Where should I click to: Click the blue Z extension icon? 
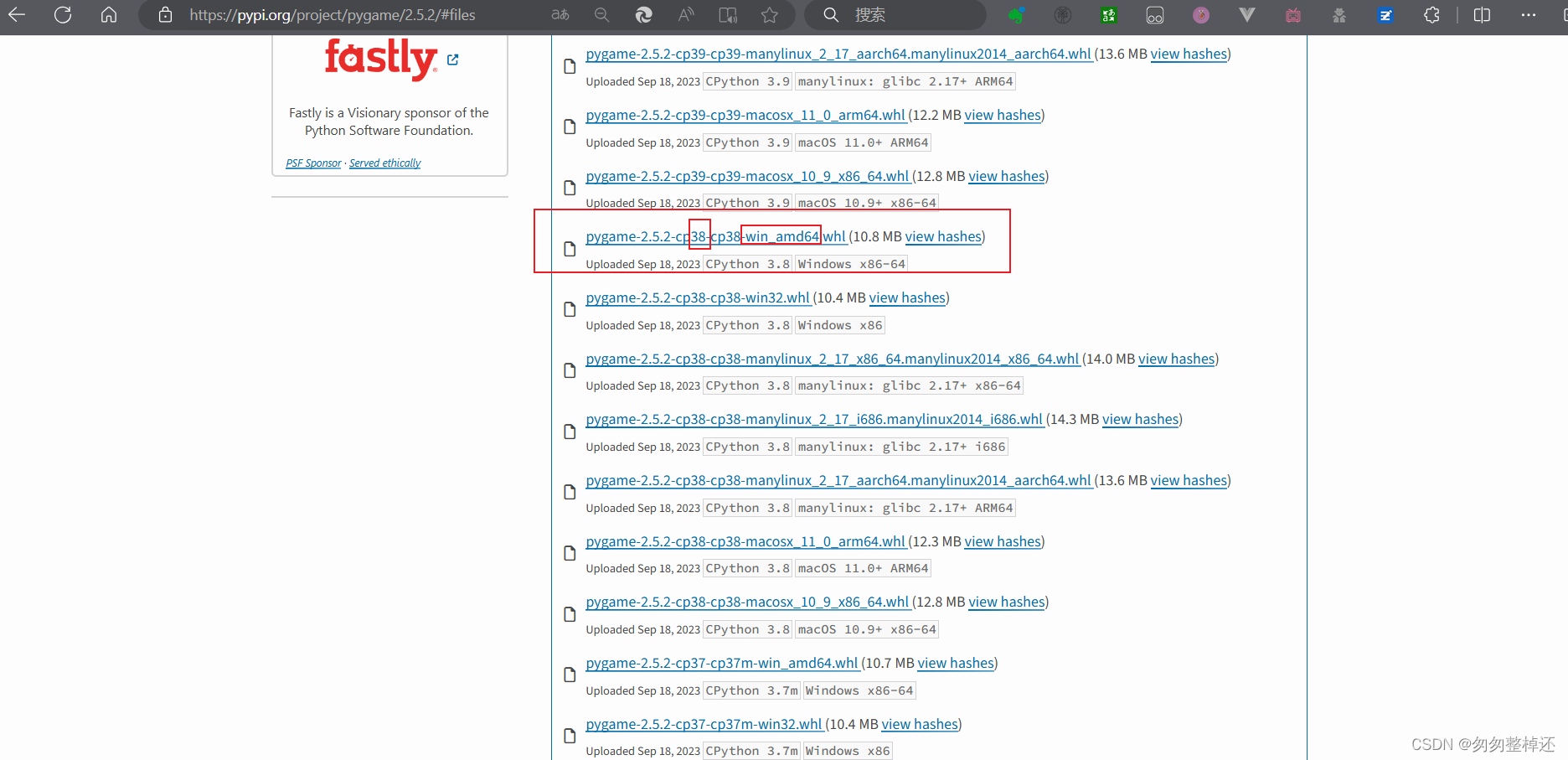pos(1385,15)
